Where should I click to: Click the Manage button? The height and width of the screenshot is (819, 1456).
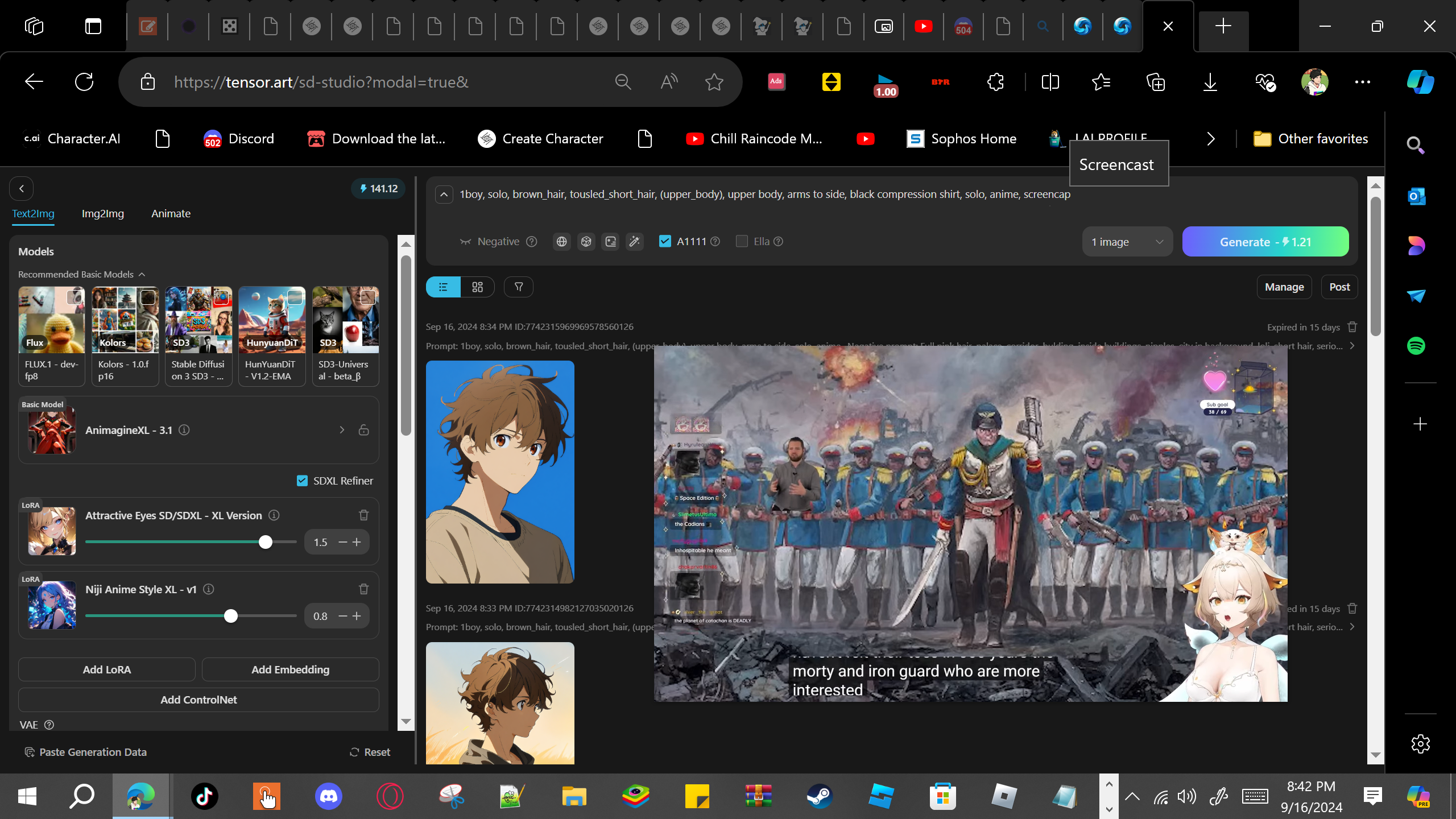[x=1284, y=287]
